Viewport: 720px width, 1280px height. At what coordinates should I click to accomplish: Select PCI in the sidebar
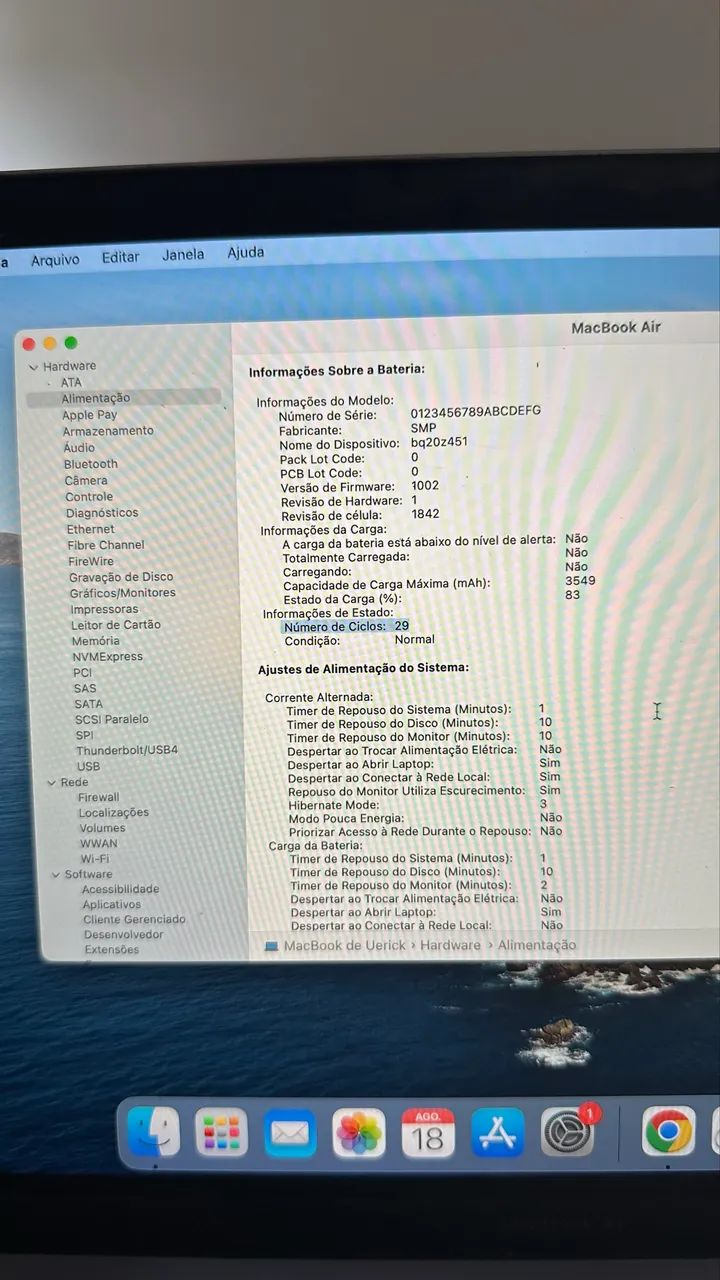pos(83,673)
